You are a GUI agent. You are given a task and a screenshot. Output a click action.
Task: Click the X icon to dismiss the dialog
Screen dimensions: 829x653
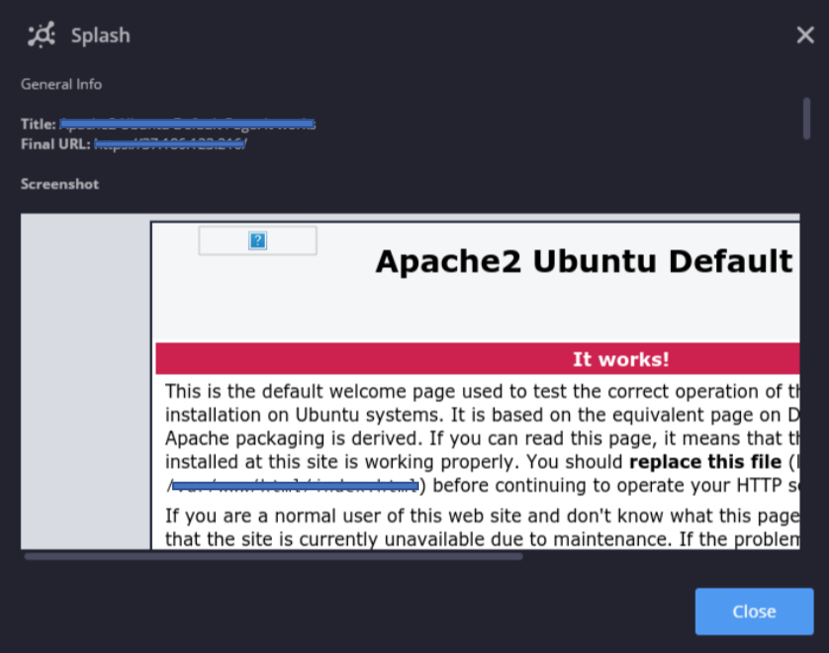[x=805, y=34]
